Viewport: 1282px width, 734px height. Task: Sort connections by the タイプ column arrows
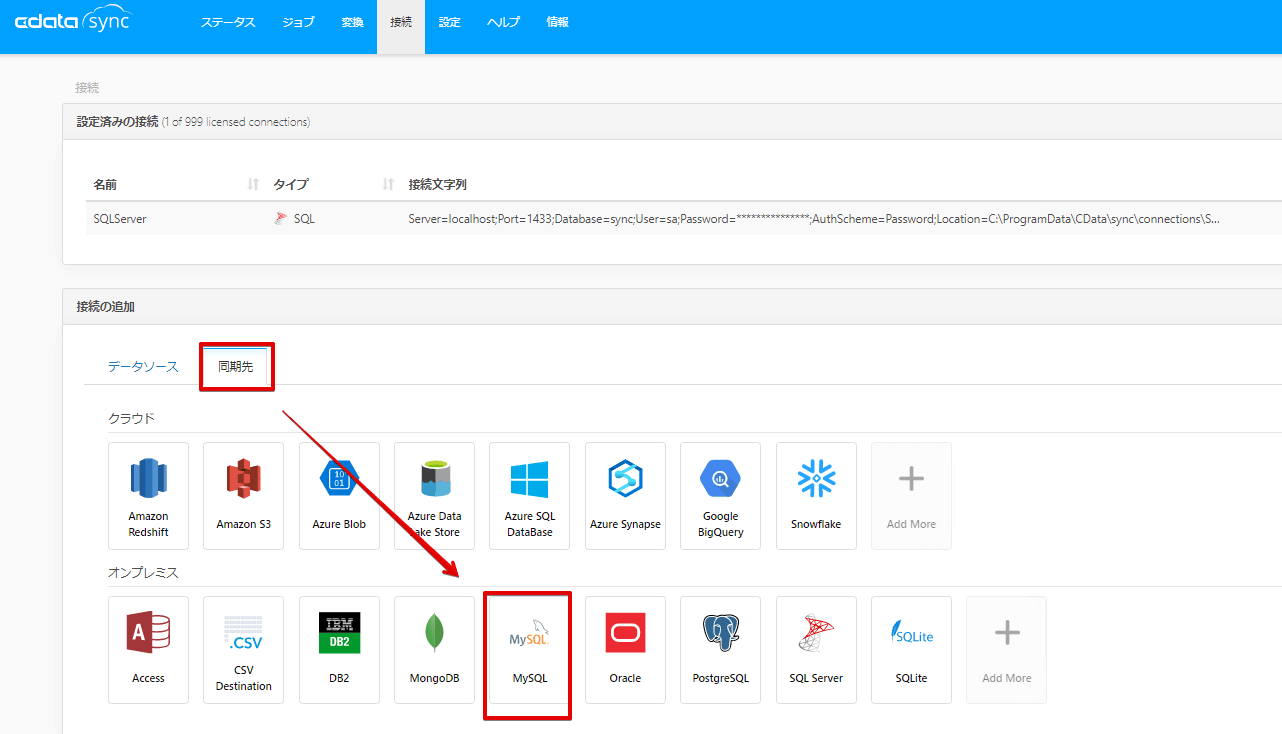click(388, 185)
